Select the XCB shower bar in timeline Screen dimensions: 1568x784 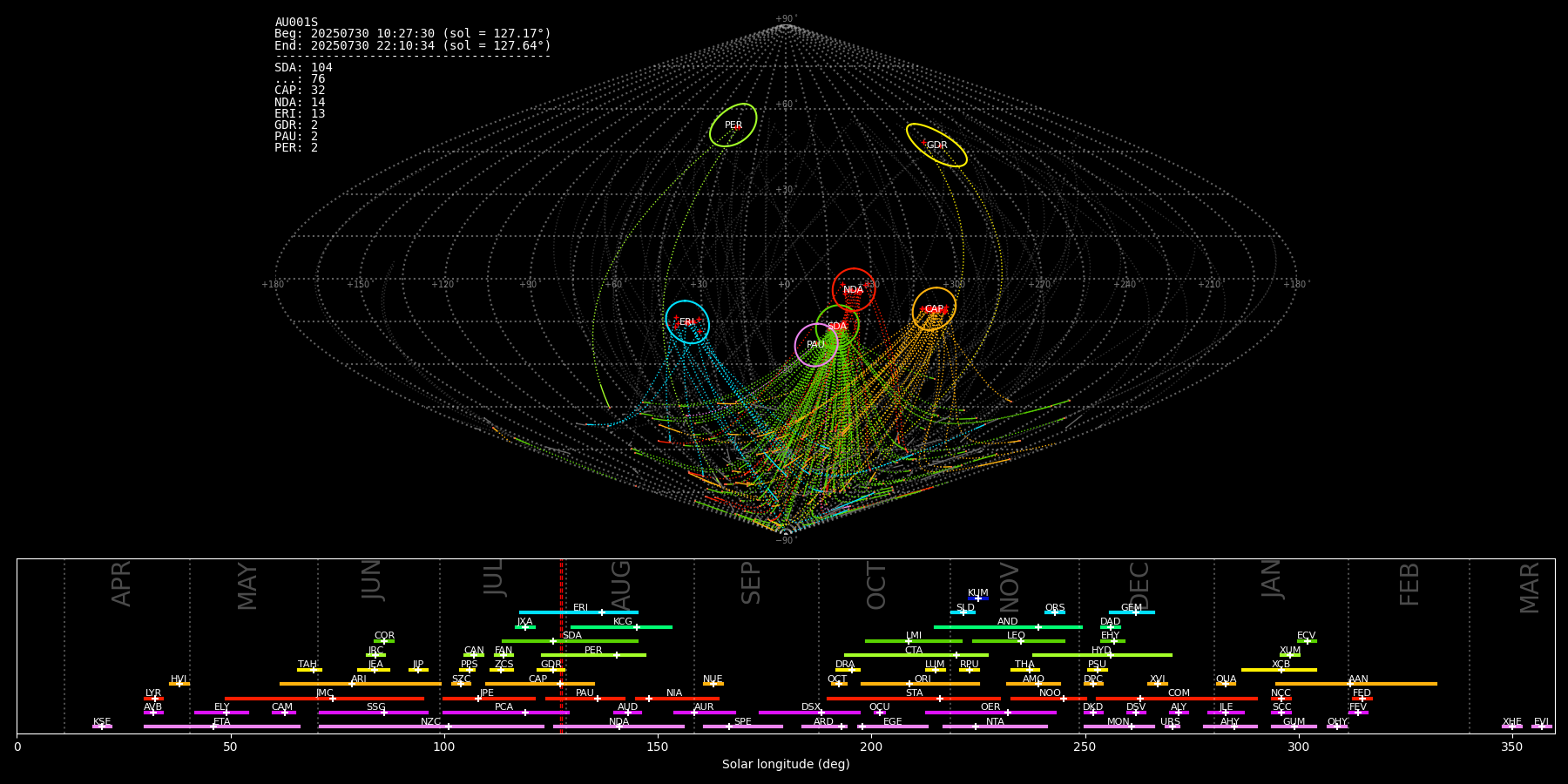(x=1279, y=670)
